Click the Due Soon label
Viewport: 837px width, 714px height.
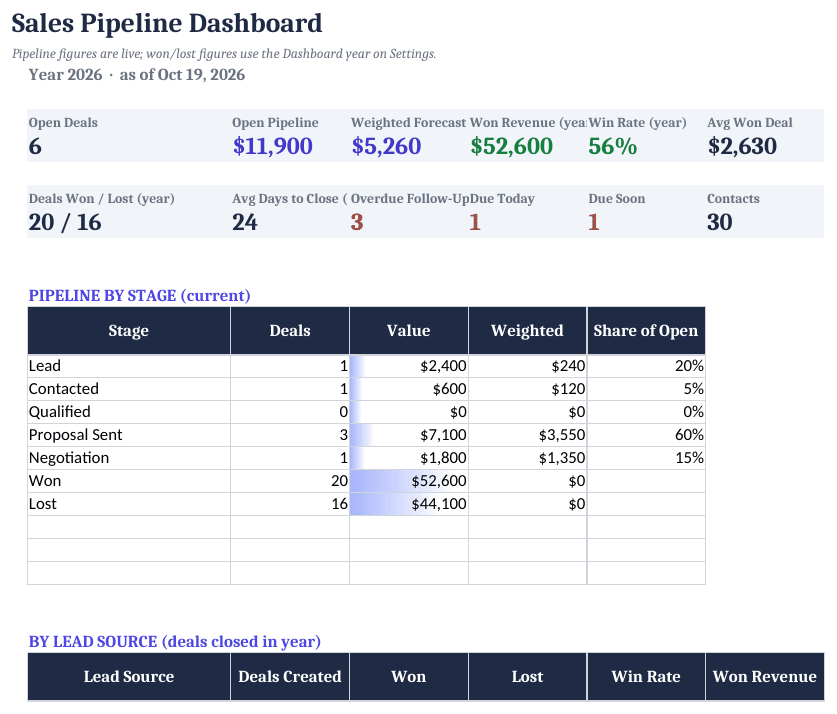pyautogui.click(x=617, y=199)
